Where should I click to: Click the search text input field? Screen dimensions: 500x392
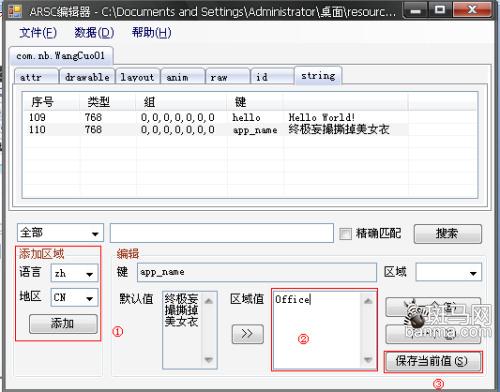point(222,233)
